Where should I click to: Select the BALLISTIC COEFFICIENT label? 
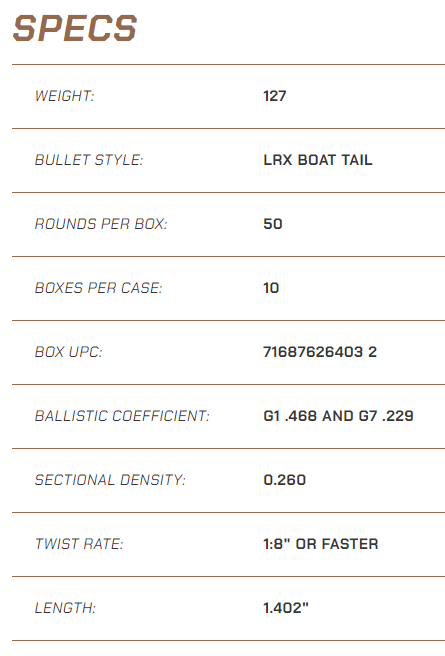tap(122, 416)
